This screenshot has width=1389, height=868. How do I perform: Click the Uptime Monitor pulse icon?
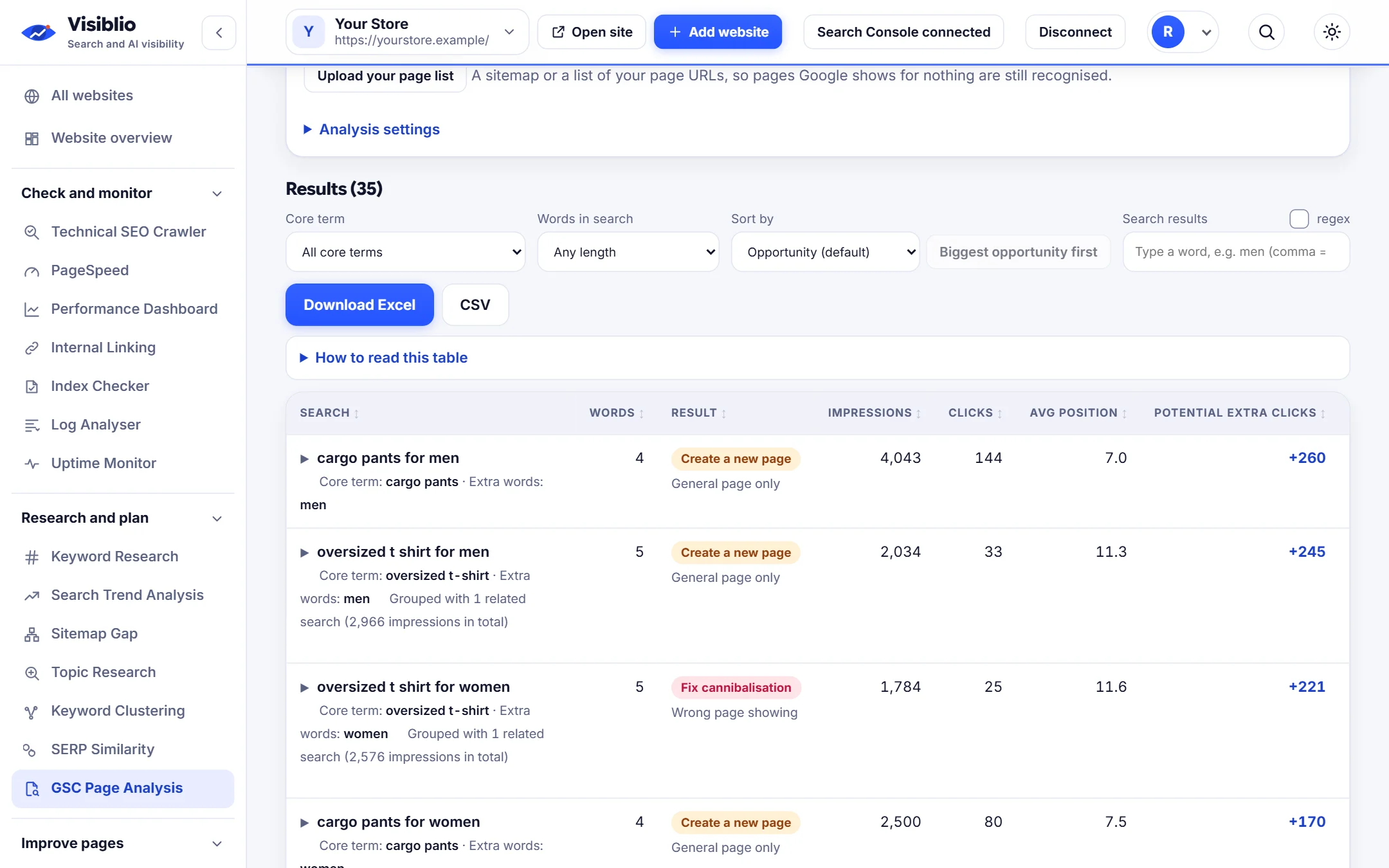pos(32,464)
